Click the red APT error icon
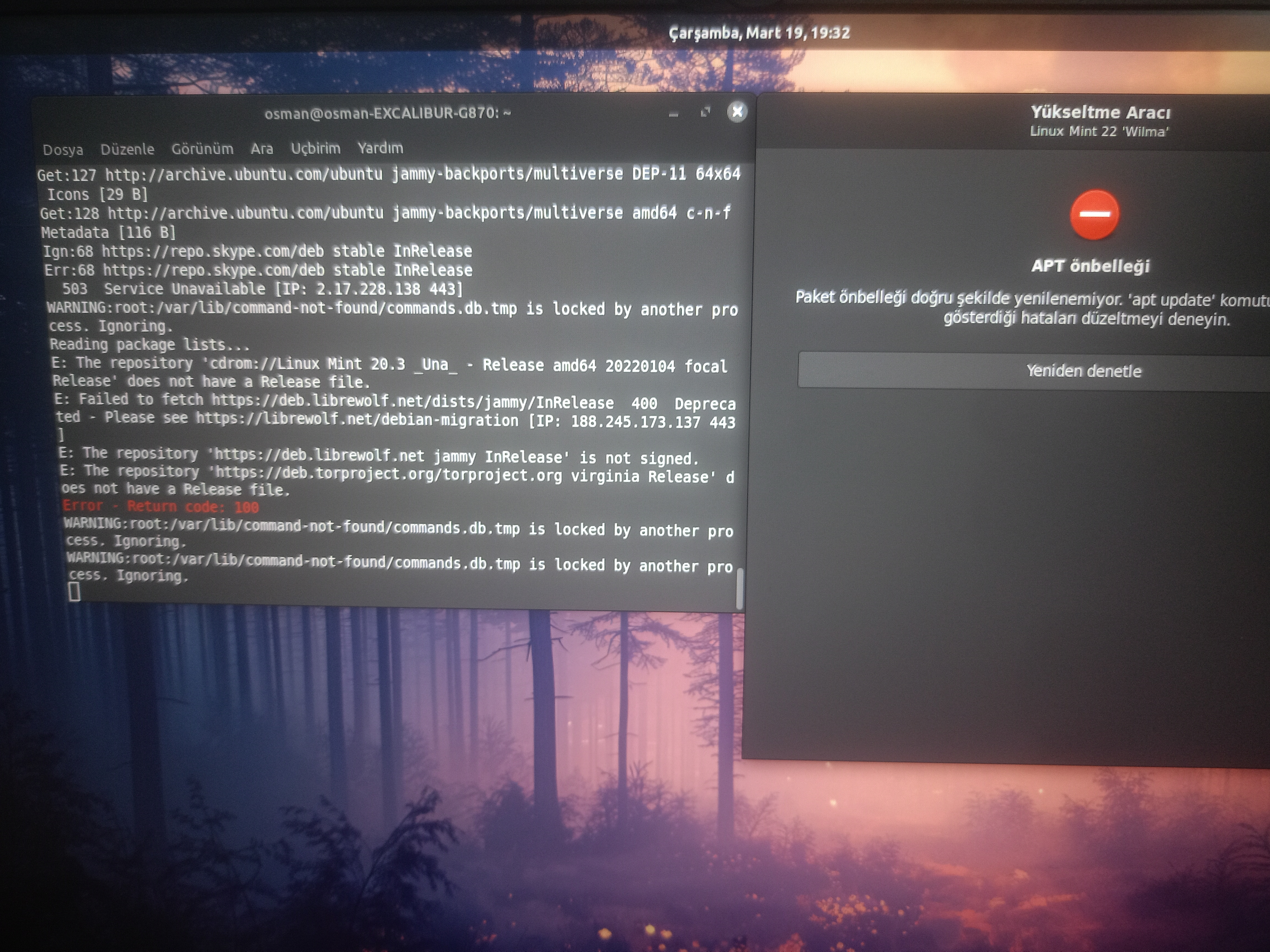Viewport: 1270px width, 952px height. [1094, 214]
